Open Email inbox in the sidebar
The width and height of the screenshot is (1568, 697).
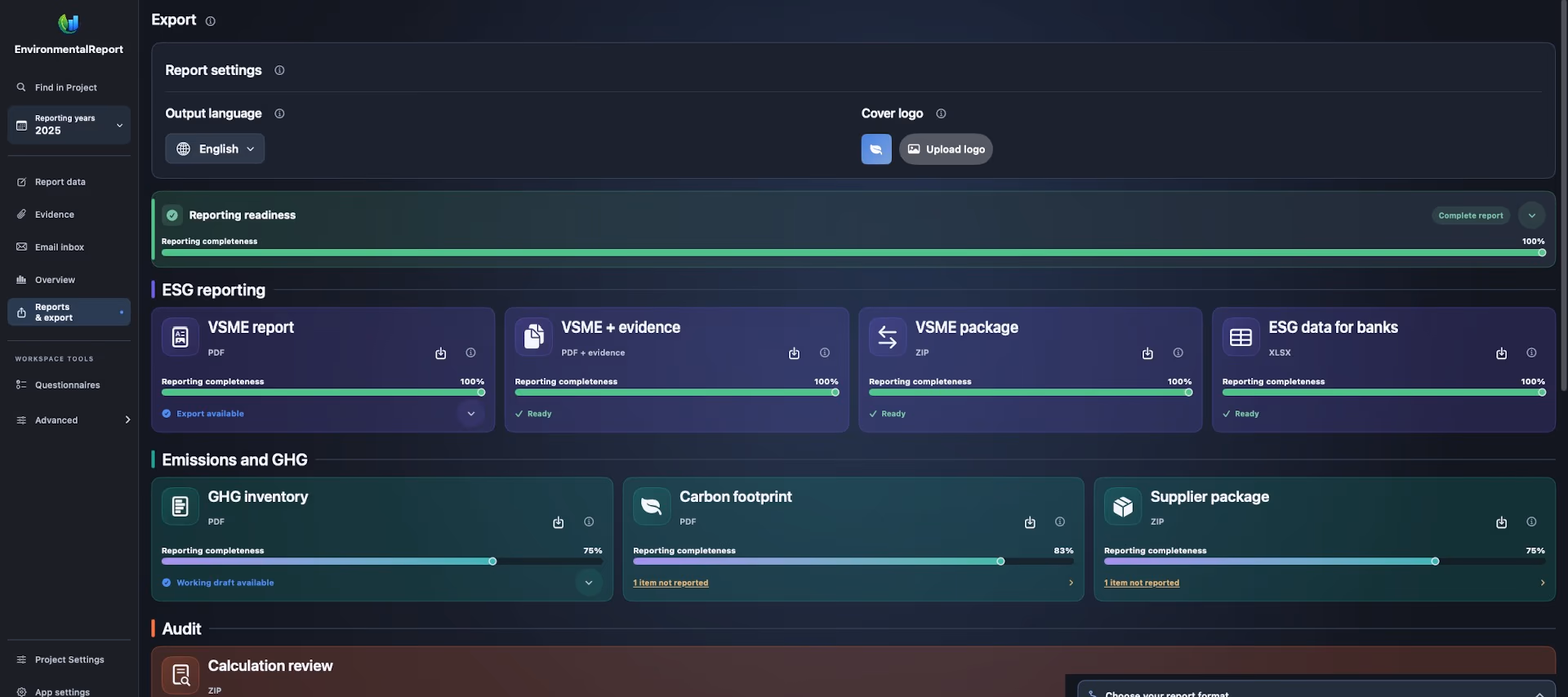pos(69,247)
